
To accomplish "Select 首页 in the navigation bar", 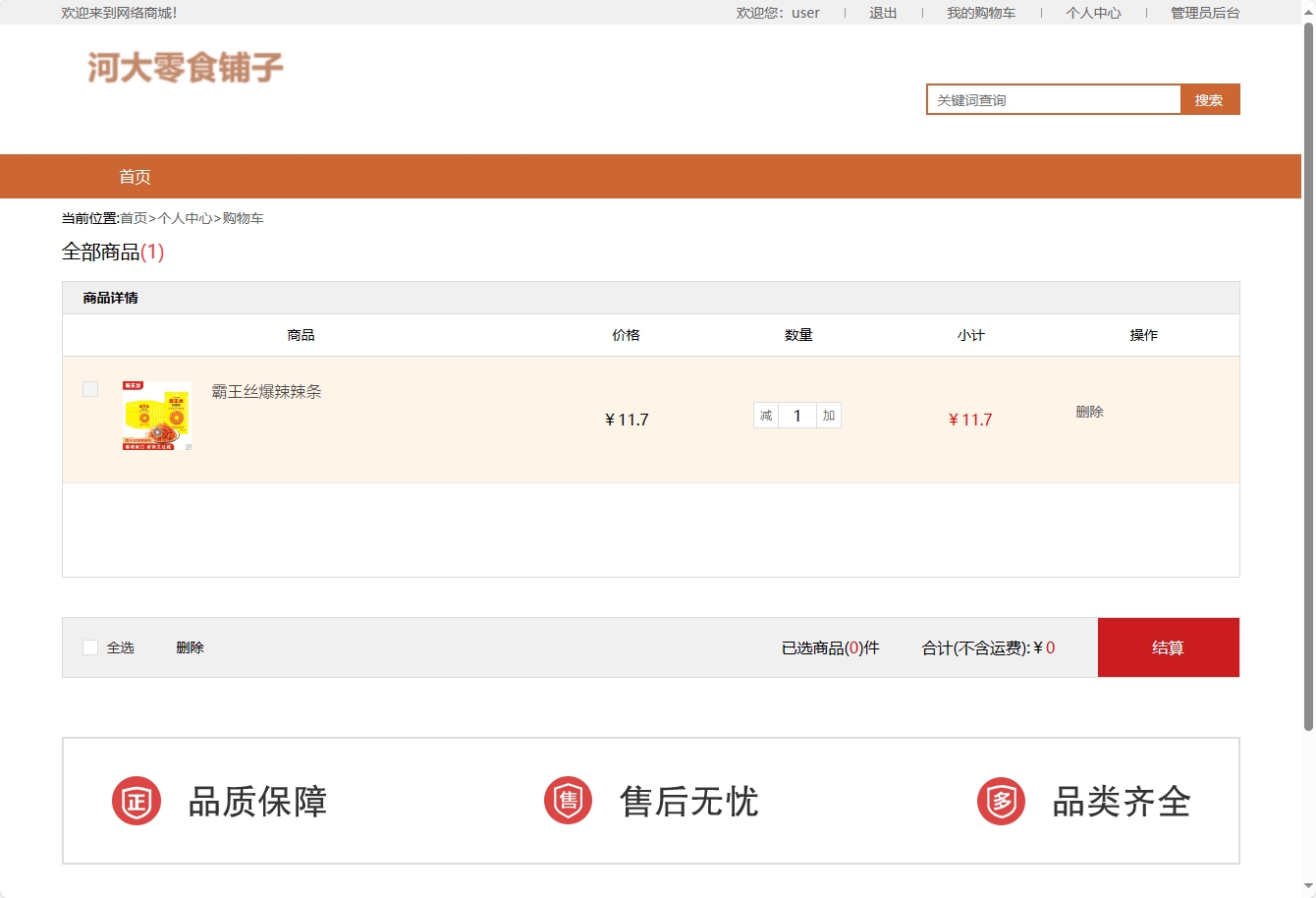I will [x=134, y=176].
